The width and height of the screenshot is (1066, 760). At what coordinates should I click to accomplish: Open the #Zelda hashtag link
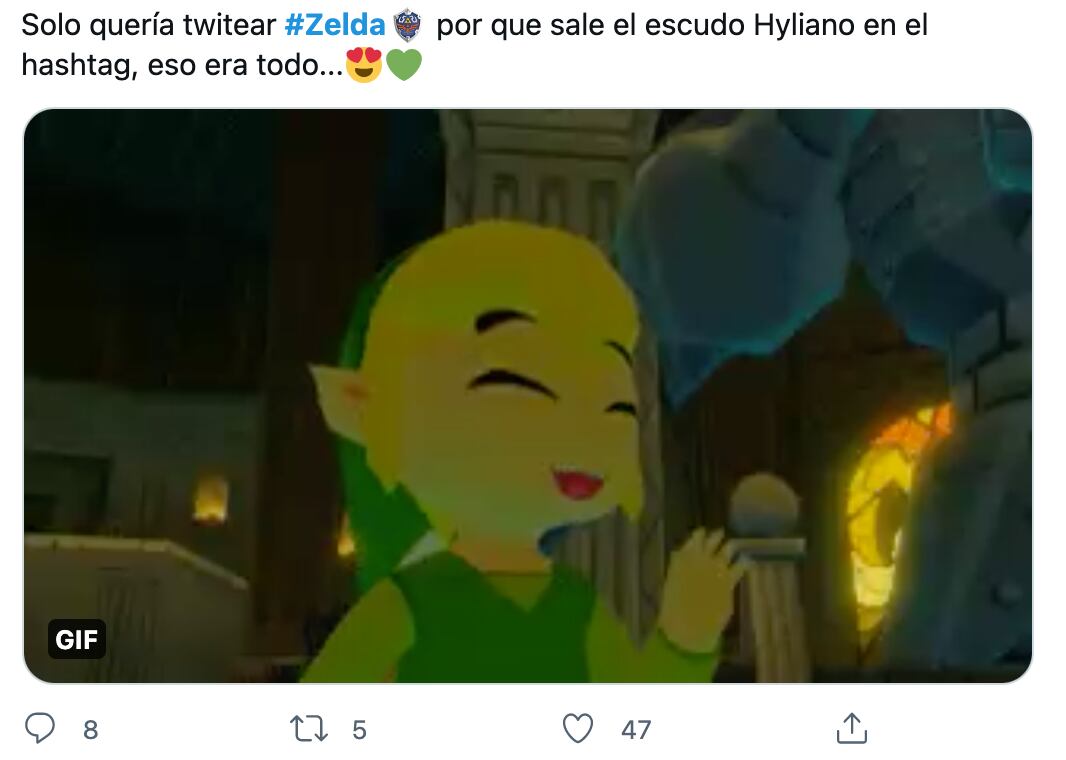point(334,25)
